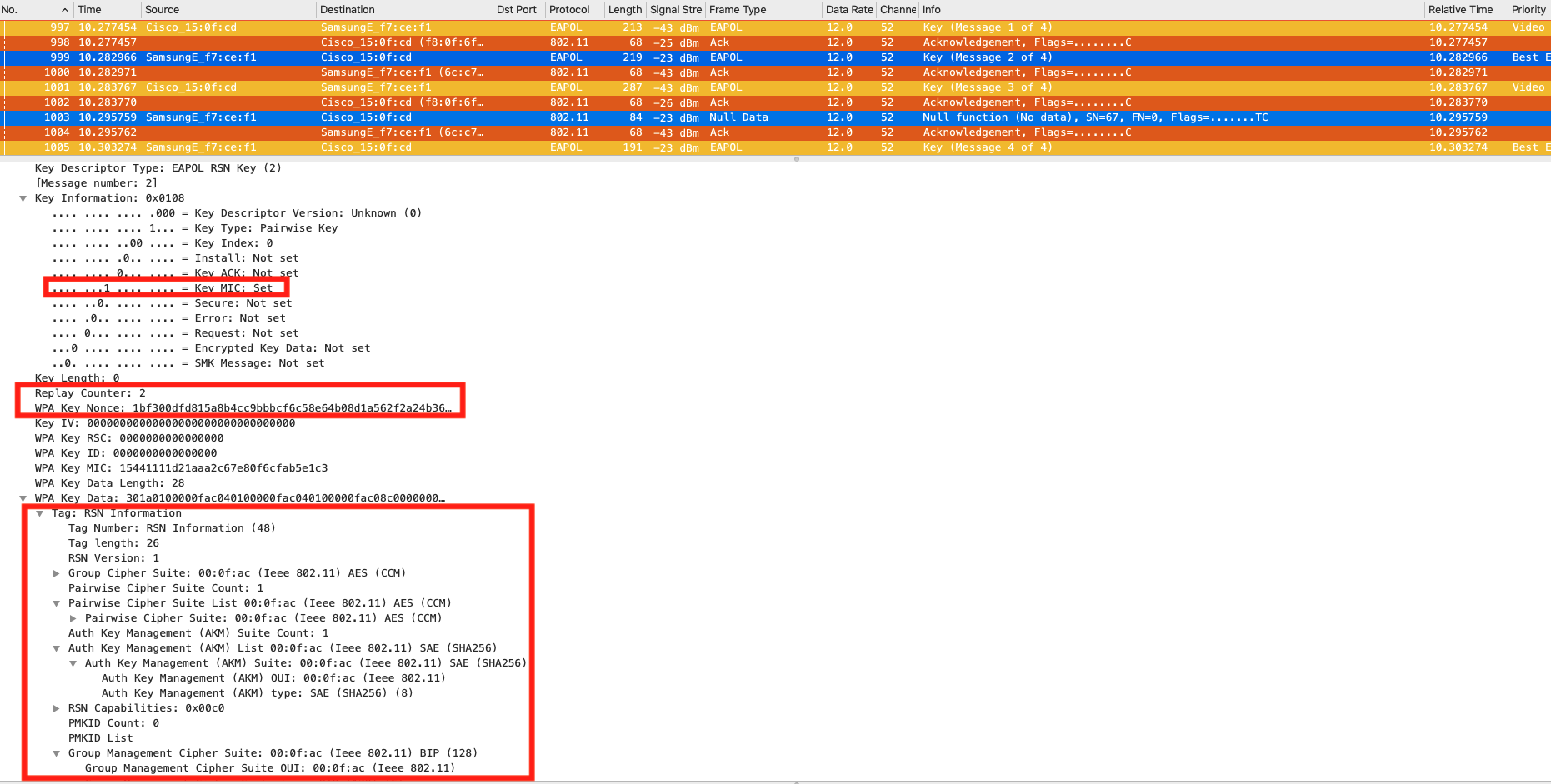Collapse the Key Information tree node

(x=23, y=198)
